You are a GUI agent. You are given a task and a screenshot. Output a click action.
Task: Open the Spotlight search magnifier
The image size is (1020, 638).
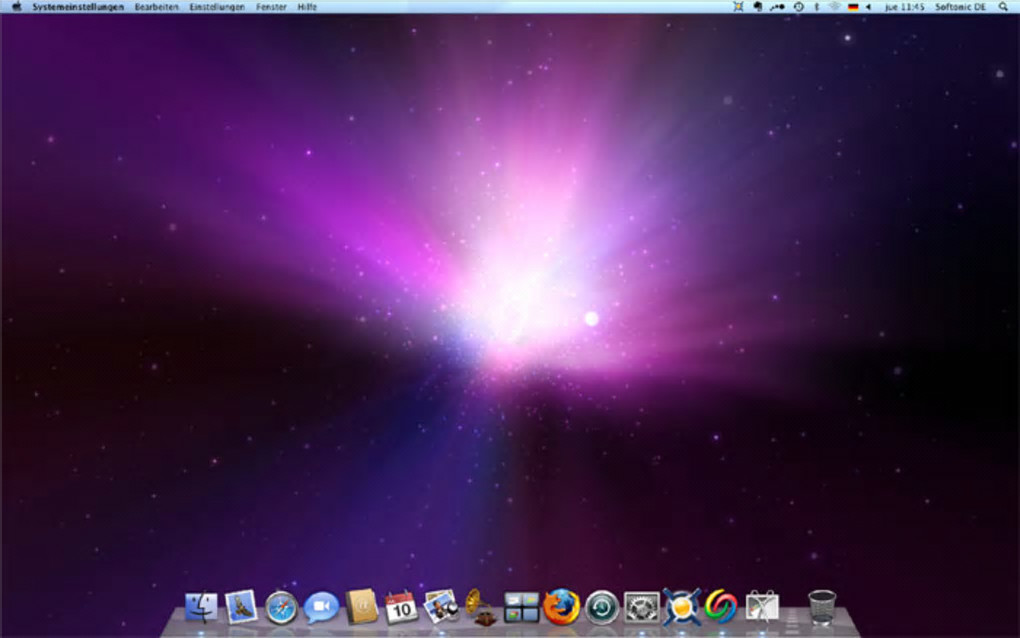tap(1003, 7)
